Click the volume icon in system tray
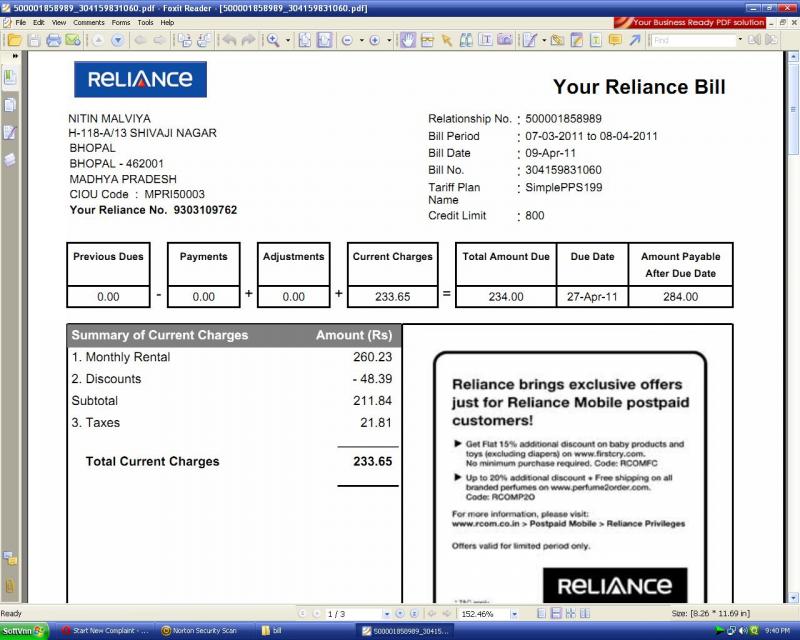 (x=743, y=631)
